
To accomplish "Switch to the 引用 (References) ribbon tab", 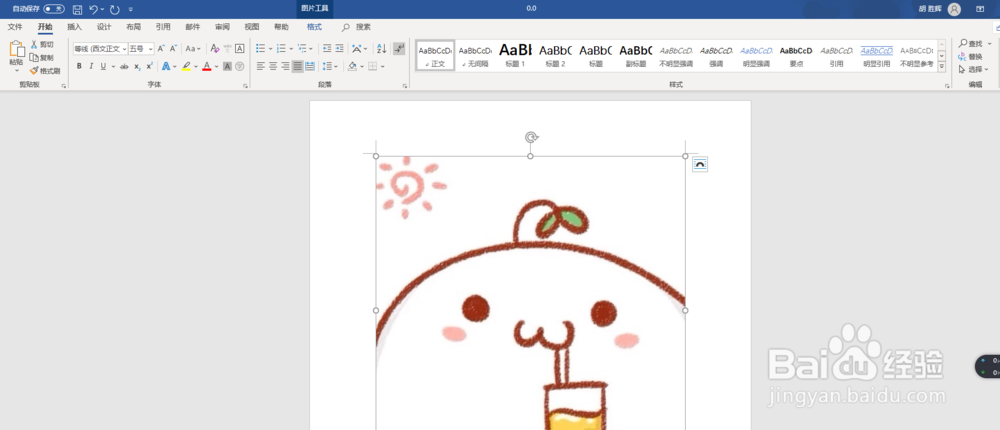I will [163, 27].
